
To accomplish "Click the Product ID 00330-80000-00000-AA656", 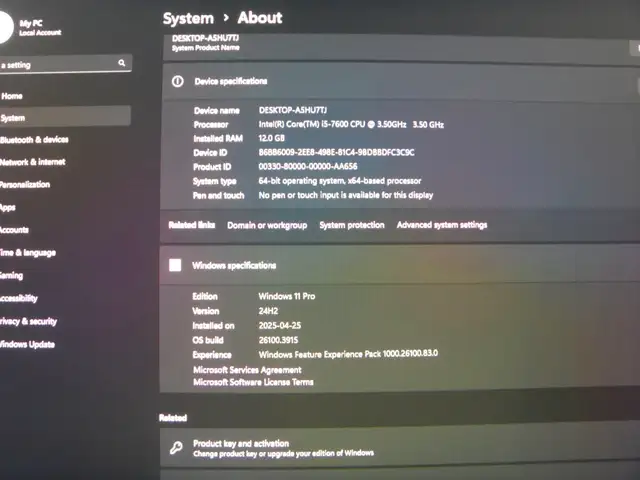I will tap(308, 166).
